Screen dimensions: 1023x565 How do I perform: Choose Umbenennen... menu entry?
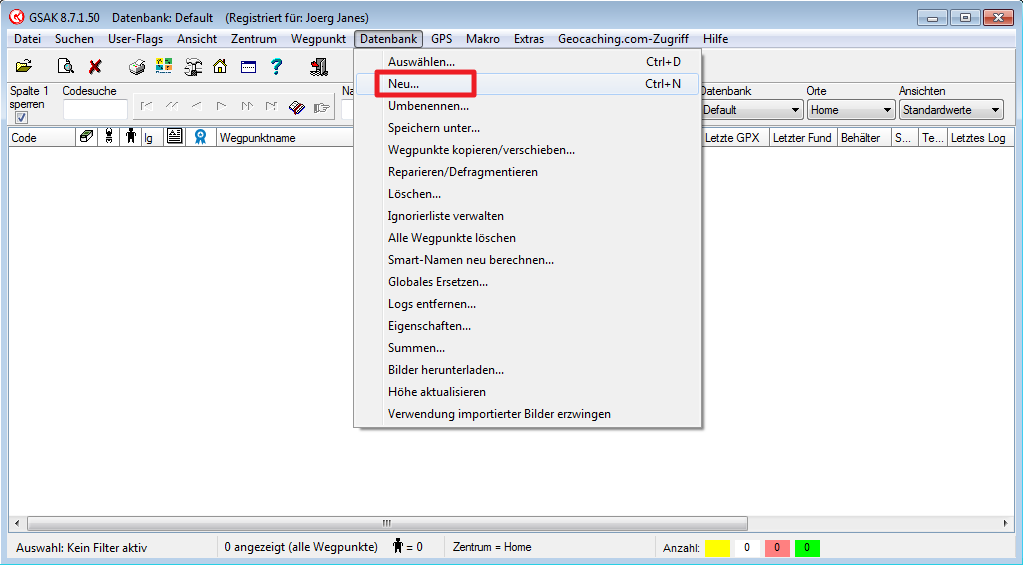point(527,106)
